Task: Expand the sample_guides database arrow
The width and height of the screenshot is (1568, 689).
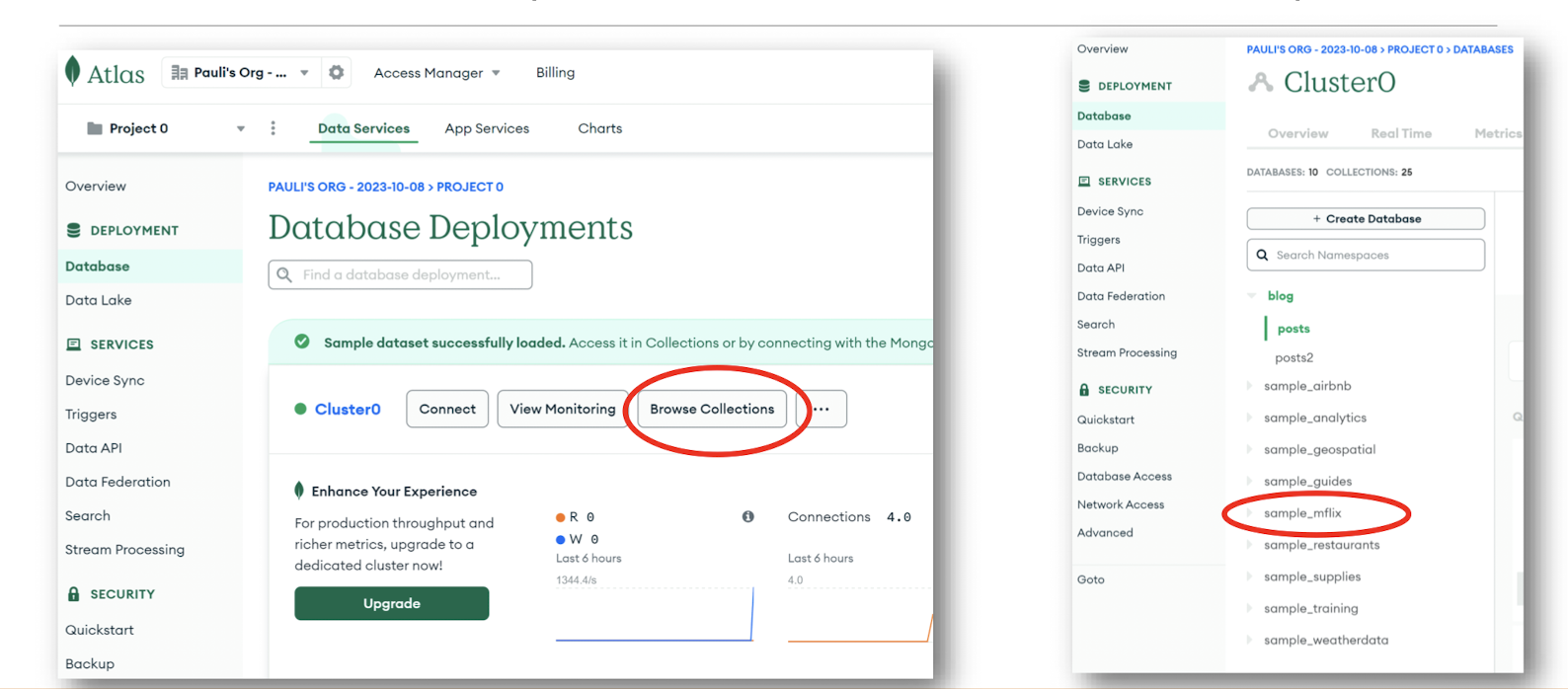Action: [x=1249, y=481]
